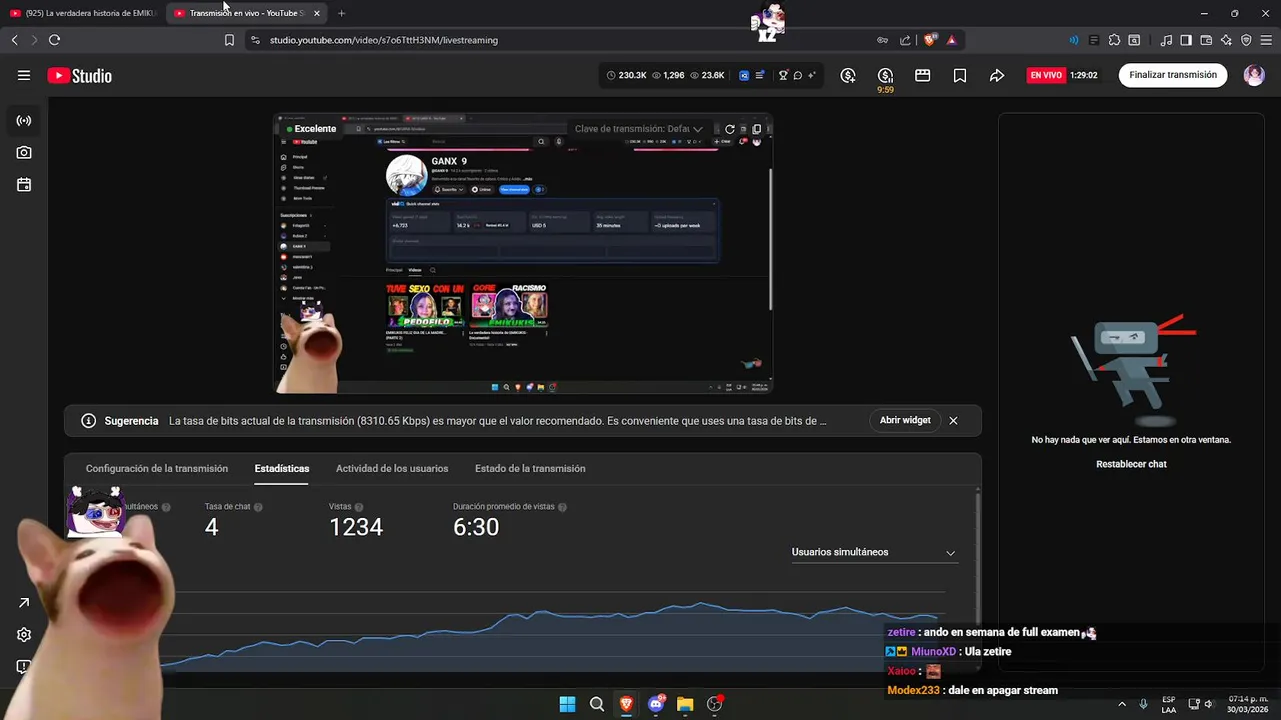Click the sparkle icon in stats pill

tap(811, 75)
